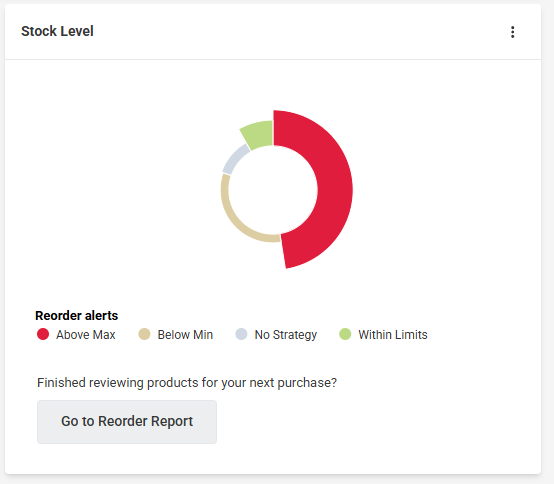
Task: Click the No Strategy legend label
Action: click(x=286, y=335)
